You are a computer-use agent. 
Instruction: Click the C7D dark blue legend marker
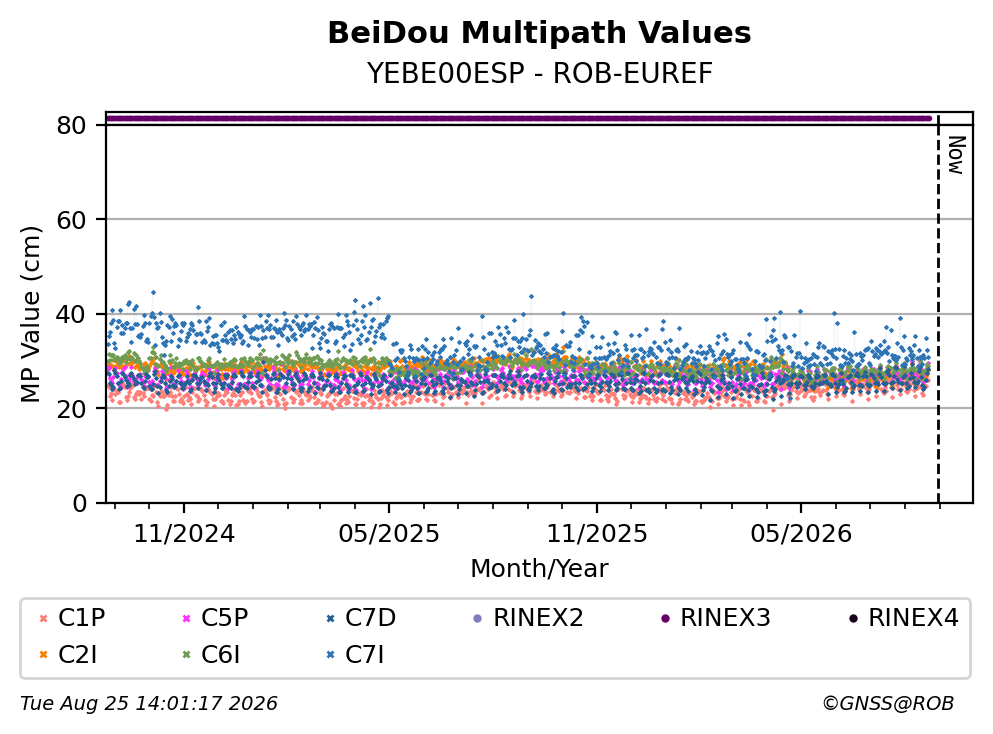[330, 618]
